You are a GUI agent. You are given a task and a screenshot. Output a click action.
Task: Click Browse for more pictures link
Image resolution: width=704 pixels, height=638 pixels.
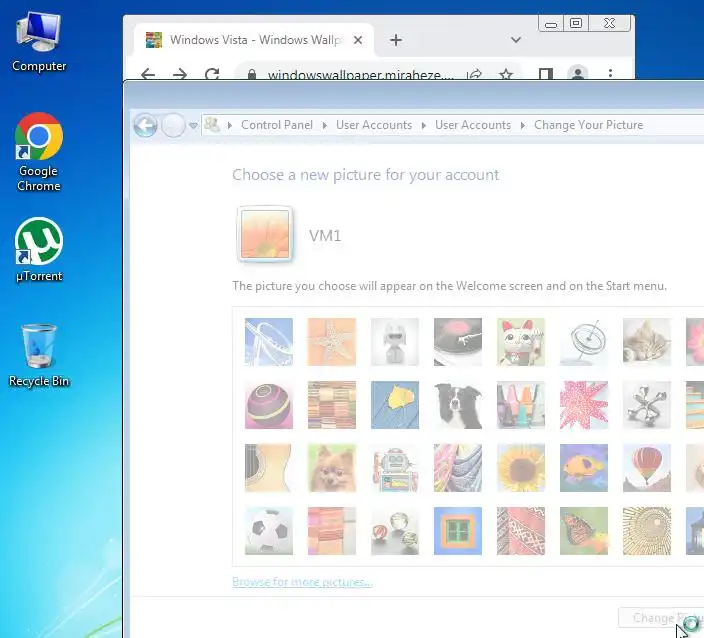click(302, 581)
